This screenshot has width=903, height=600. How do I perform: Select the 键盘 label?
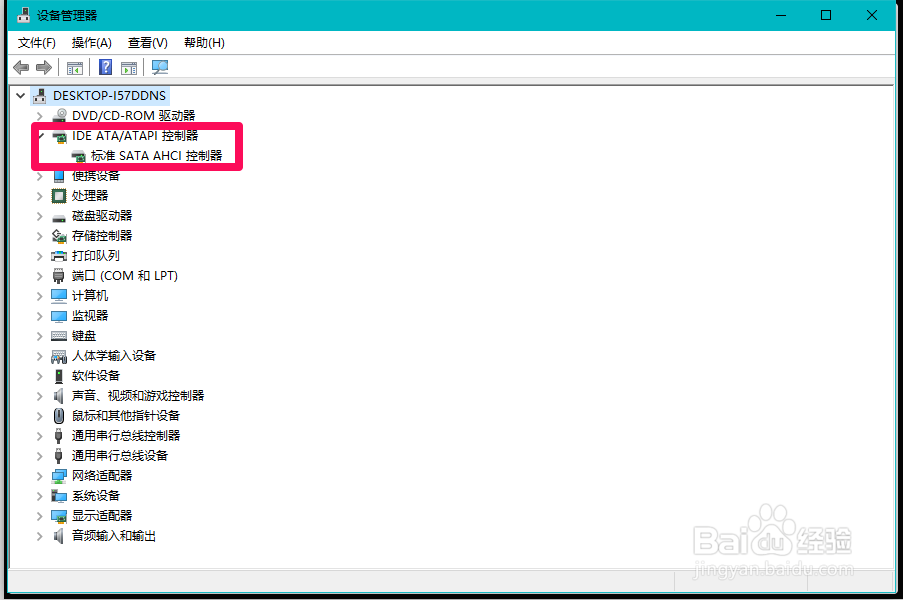point(84,336)
